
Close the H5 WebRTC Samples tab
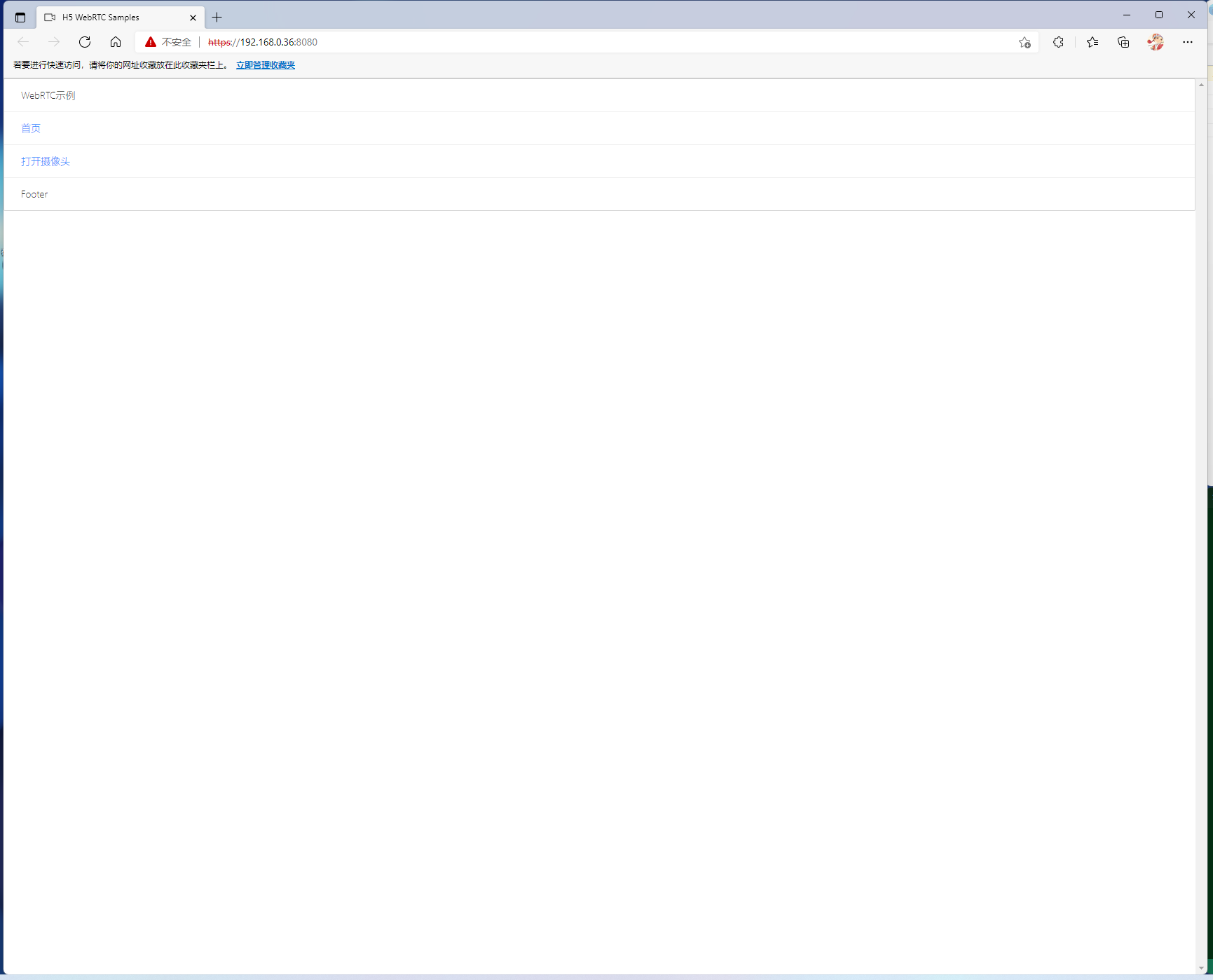point(193,18)
